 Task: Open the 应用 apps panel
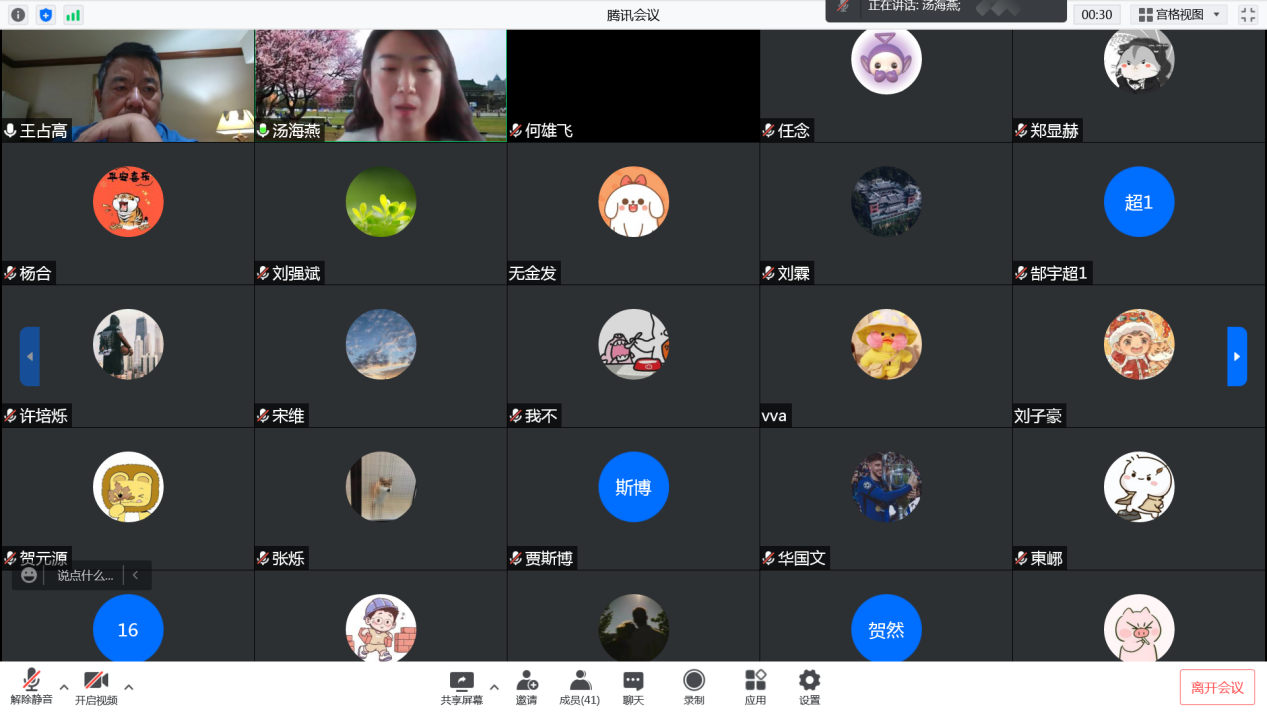[755, 687]
